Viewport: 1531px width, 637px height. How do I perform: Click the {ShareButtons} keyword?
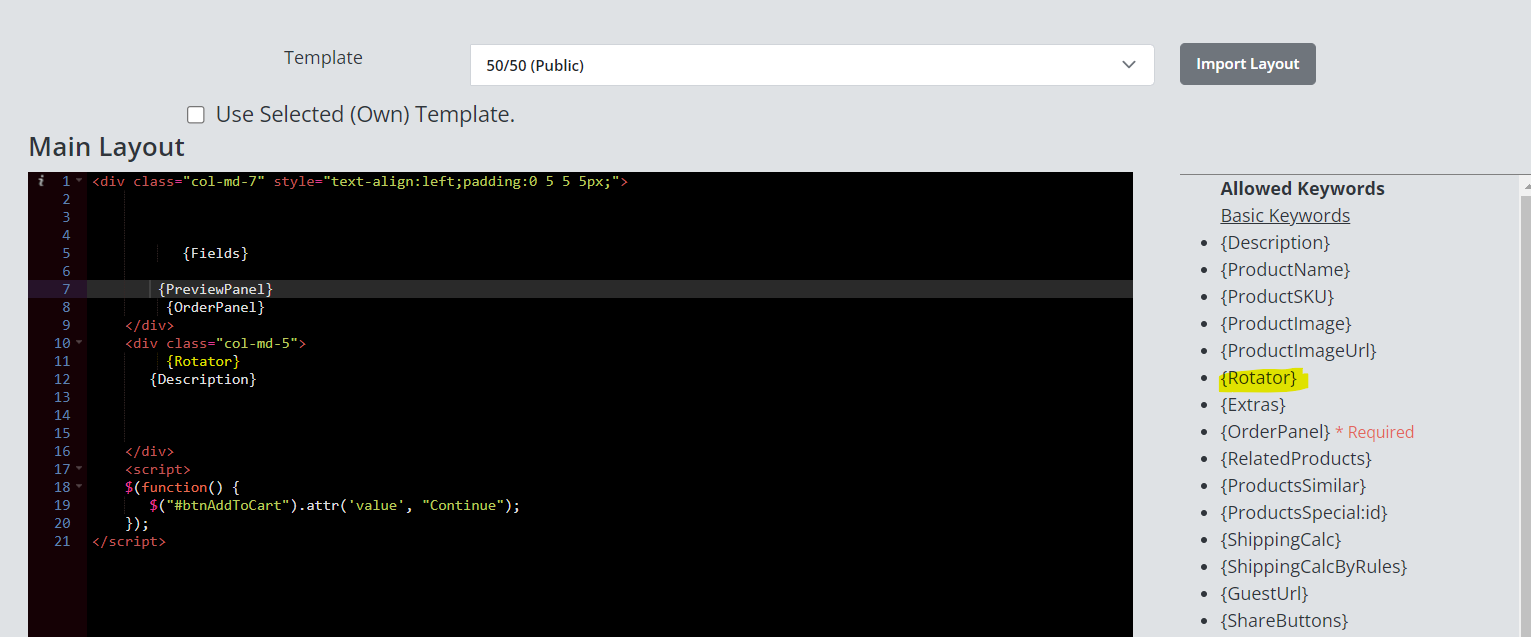(1284, 621)
